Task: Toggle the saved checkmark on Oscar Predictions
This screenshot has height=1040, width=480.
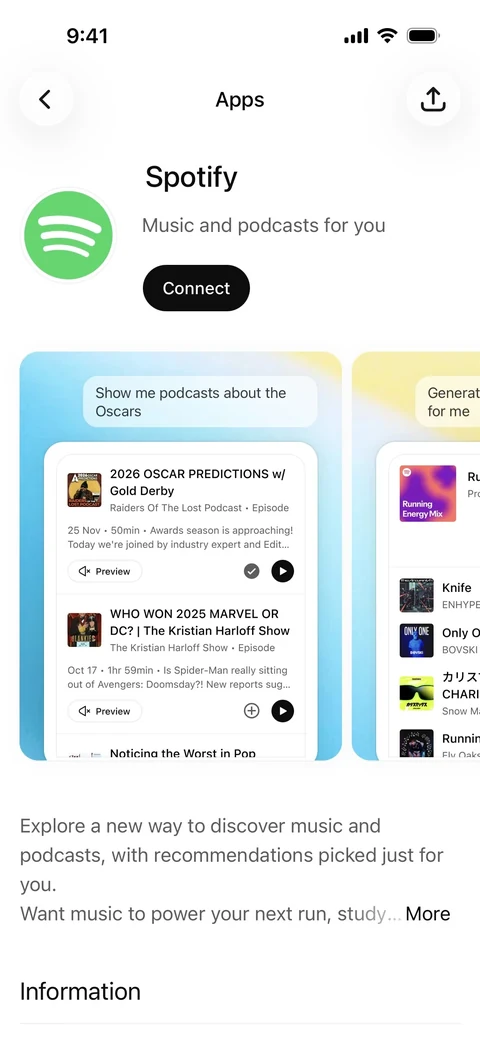Action: click(x=251, y=571)
